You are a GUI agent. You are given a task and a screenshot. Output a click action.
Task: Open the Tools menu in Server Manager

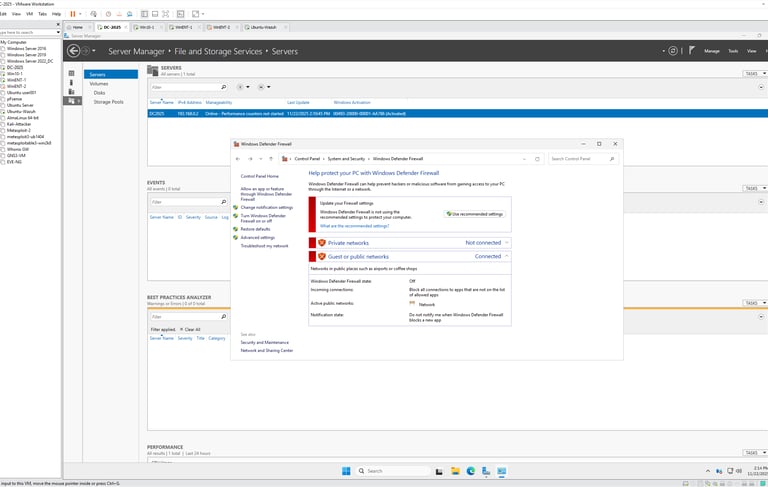click(733, 51)
